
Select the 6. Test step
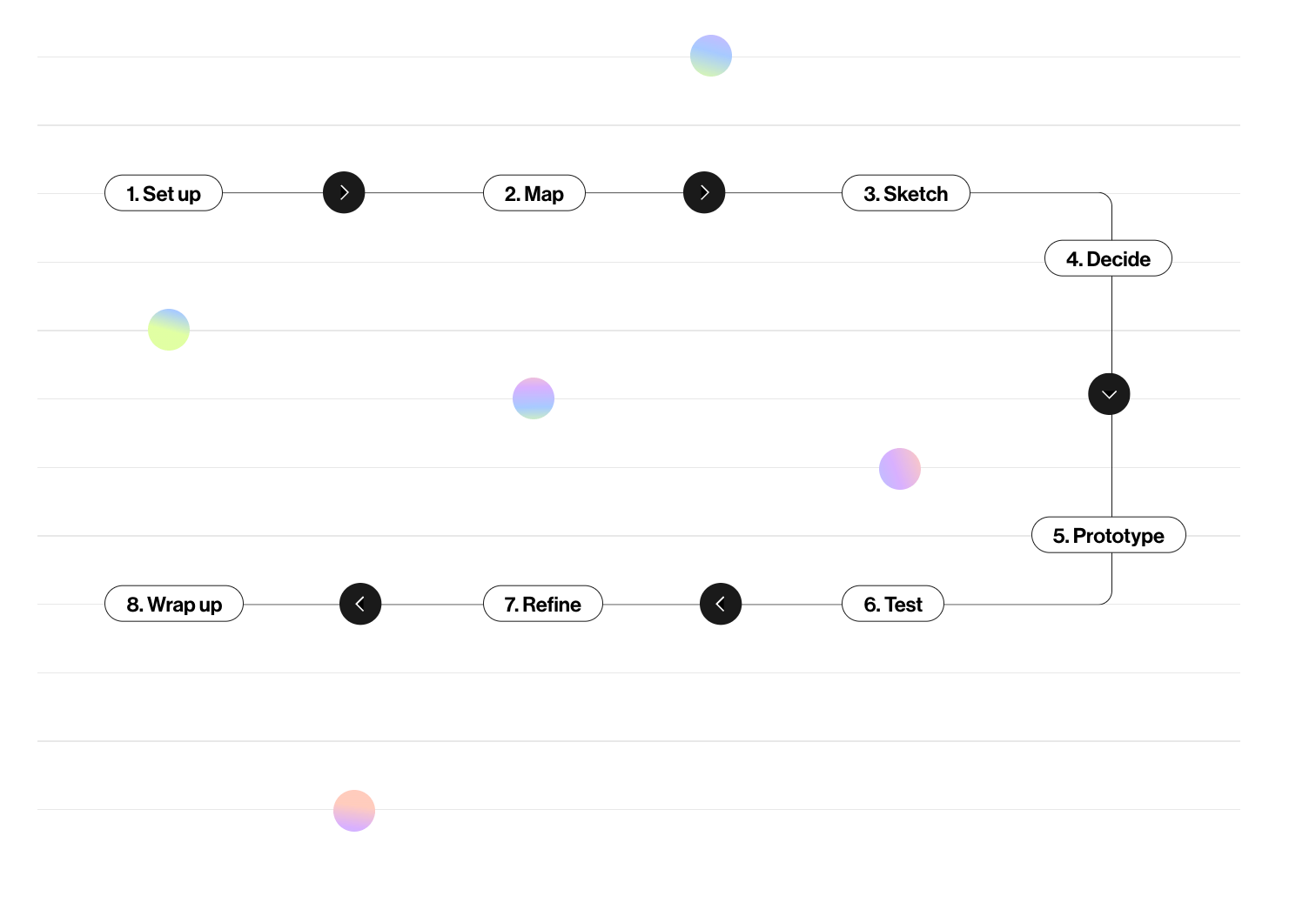tap(893, 604)
